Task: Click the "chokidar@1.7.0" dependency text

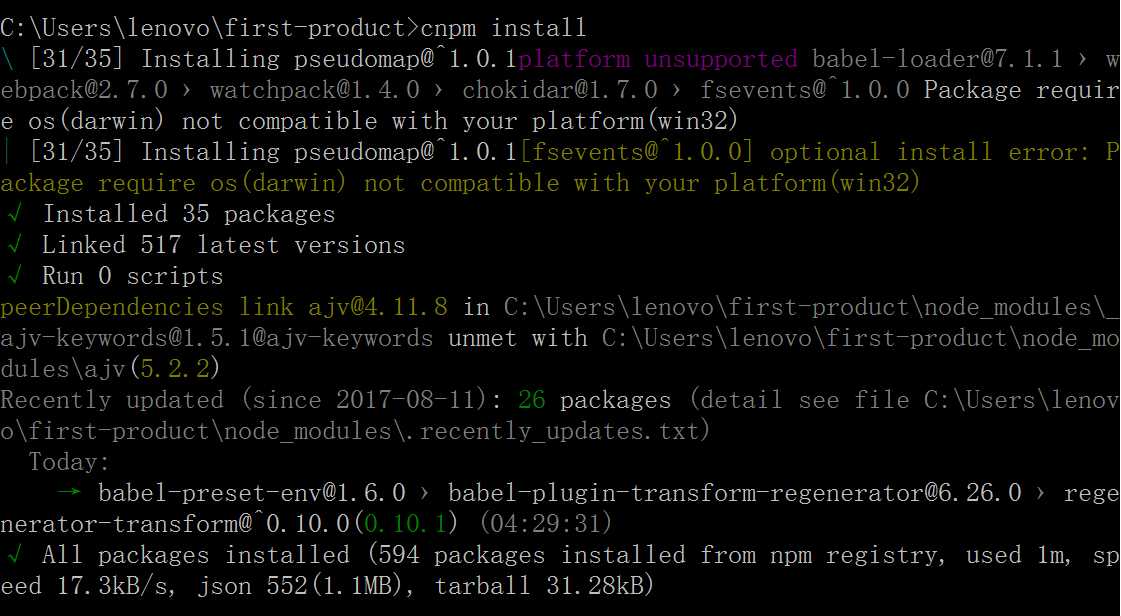Action: tap(559, 90)
